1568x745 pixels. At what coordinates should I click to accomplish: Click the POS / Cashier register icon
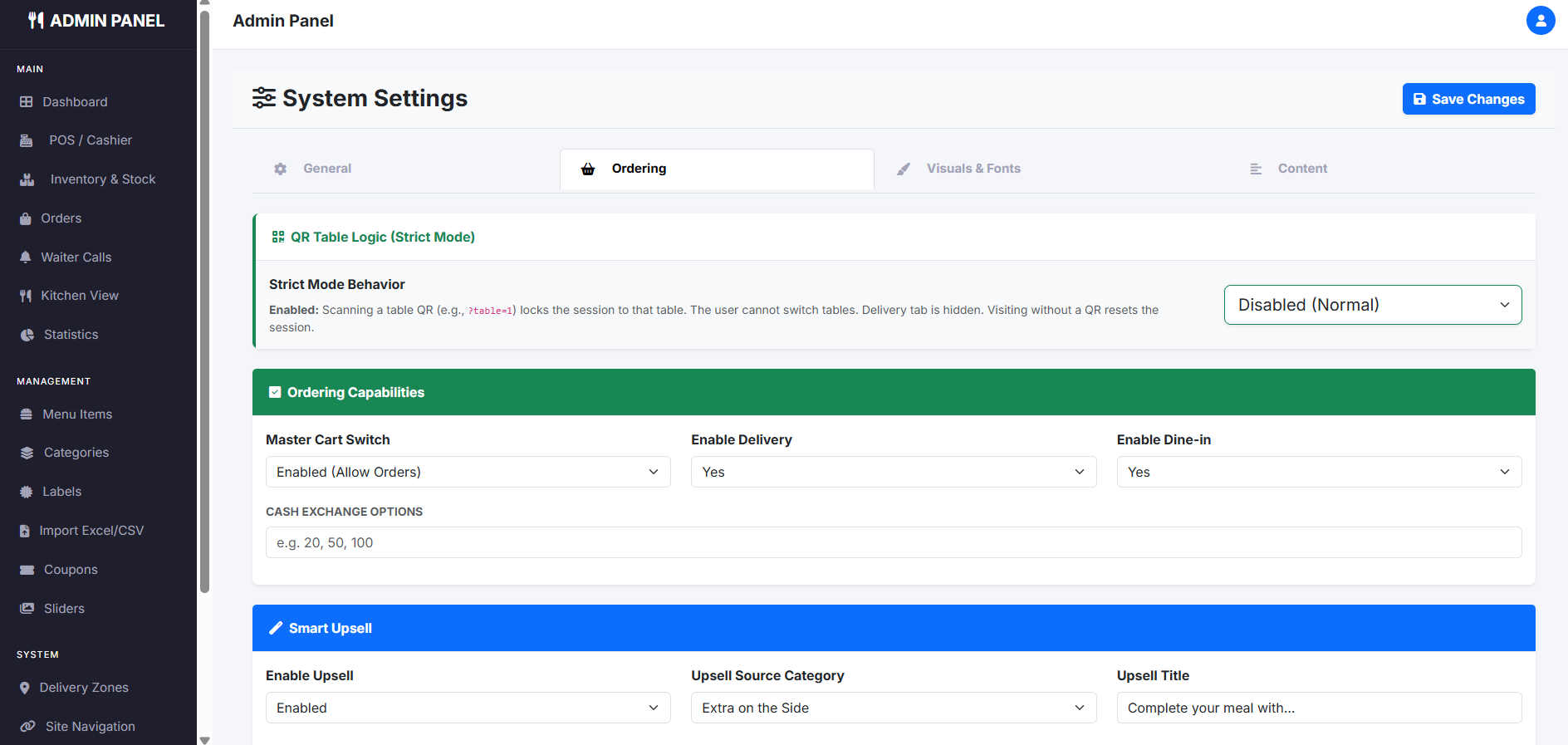(x=27, y=140)
